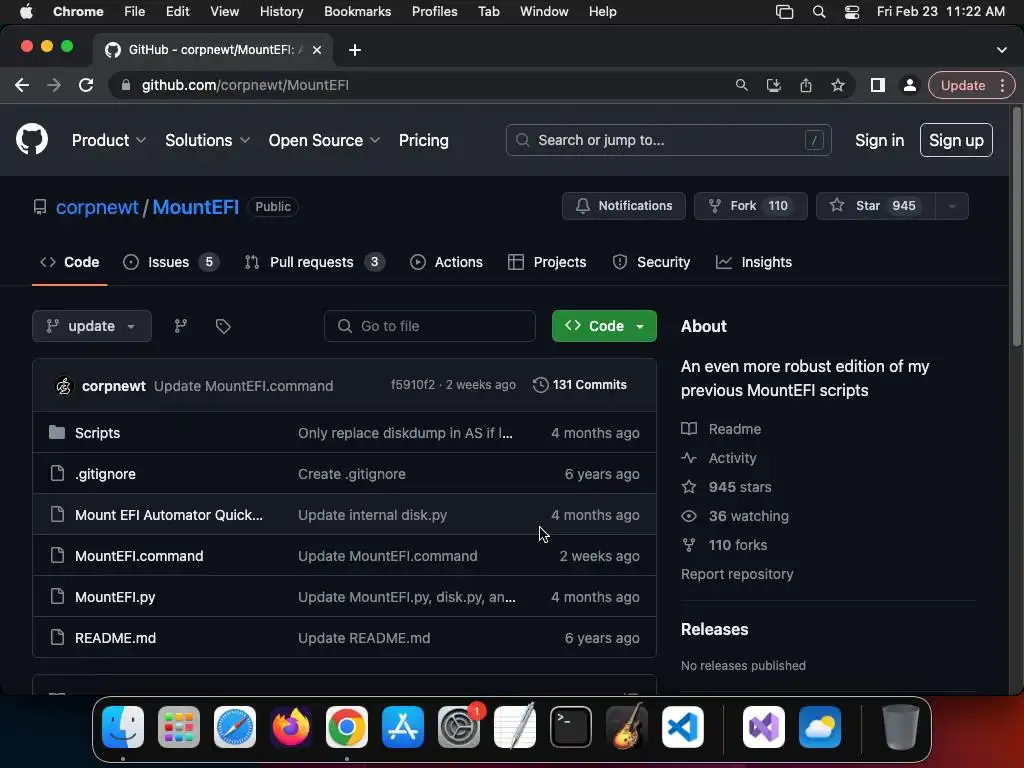
Task: Expand the update branch dropdown
Action: pos(91,326)
